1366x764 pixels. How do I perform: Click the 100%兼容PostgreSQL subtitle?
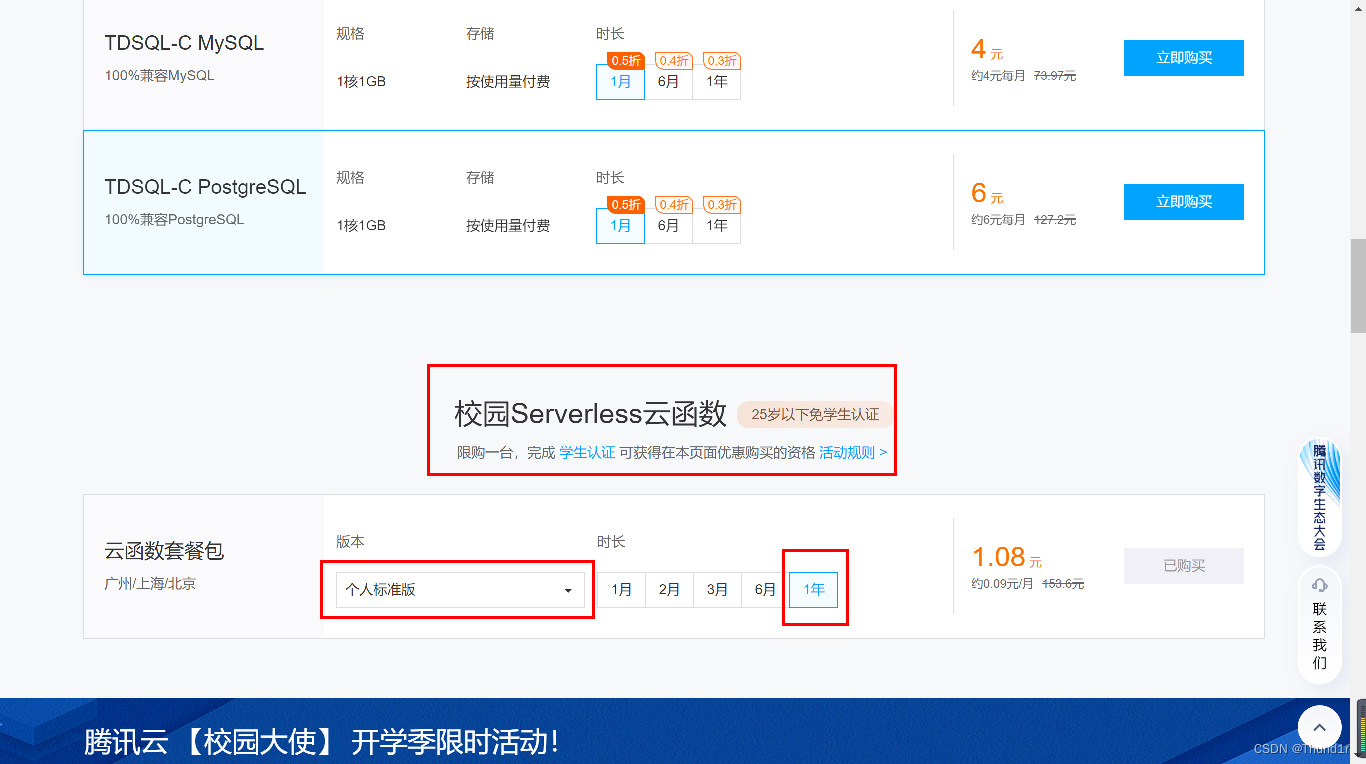174,220
